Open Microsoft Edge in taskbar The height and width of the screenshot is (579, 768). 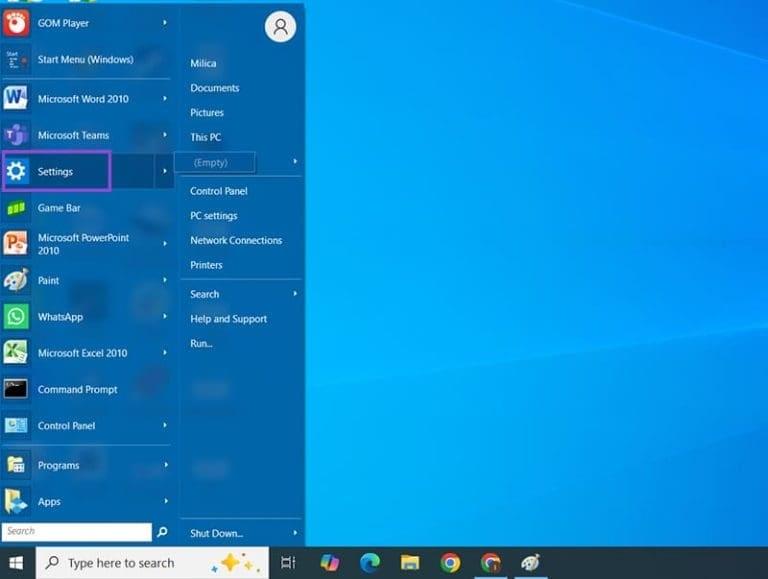371,562
